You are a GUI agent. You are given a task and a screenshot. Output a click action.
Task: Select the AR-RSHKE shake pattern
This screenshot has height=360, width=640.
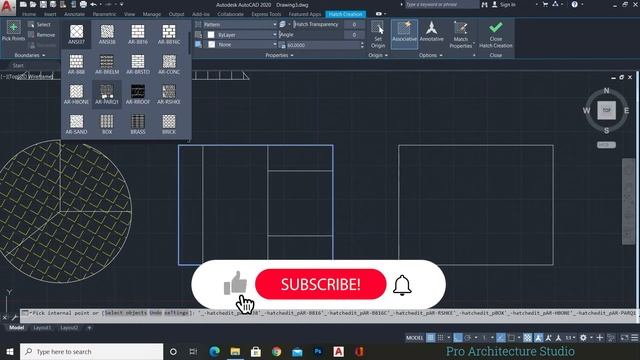coord(169,94)
